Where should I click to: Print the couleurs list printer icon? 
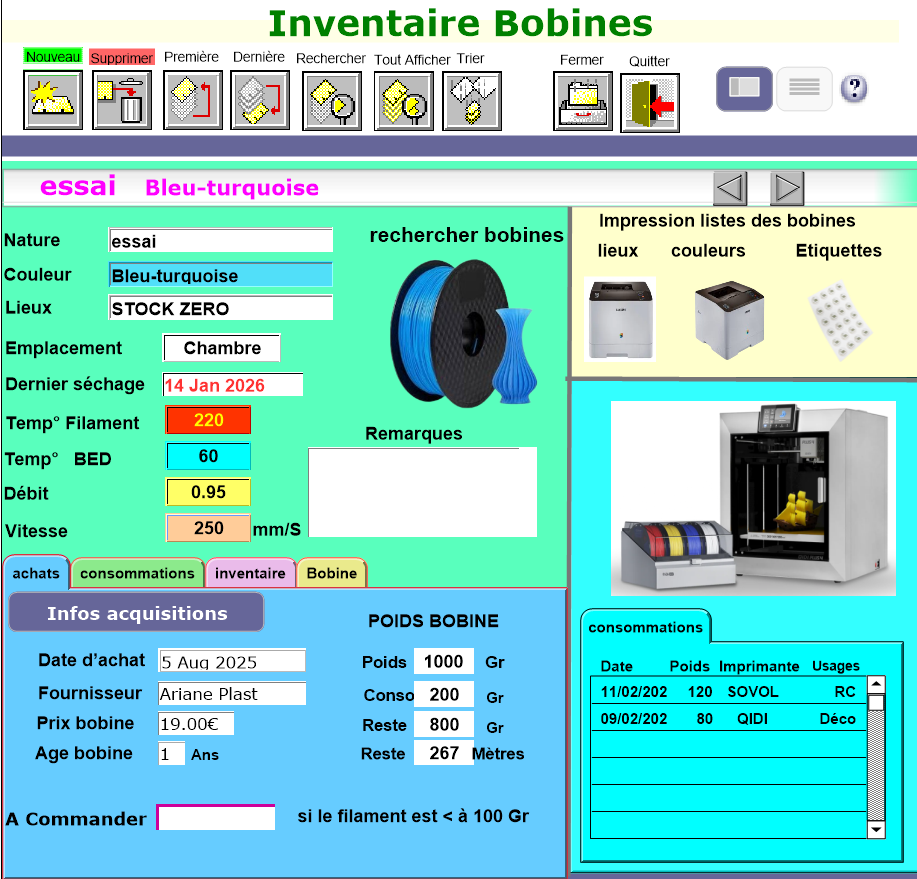coord(729,320)
